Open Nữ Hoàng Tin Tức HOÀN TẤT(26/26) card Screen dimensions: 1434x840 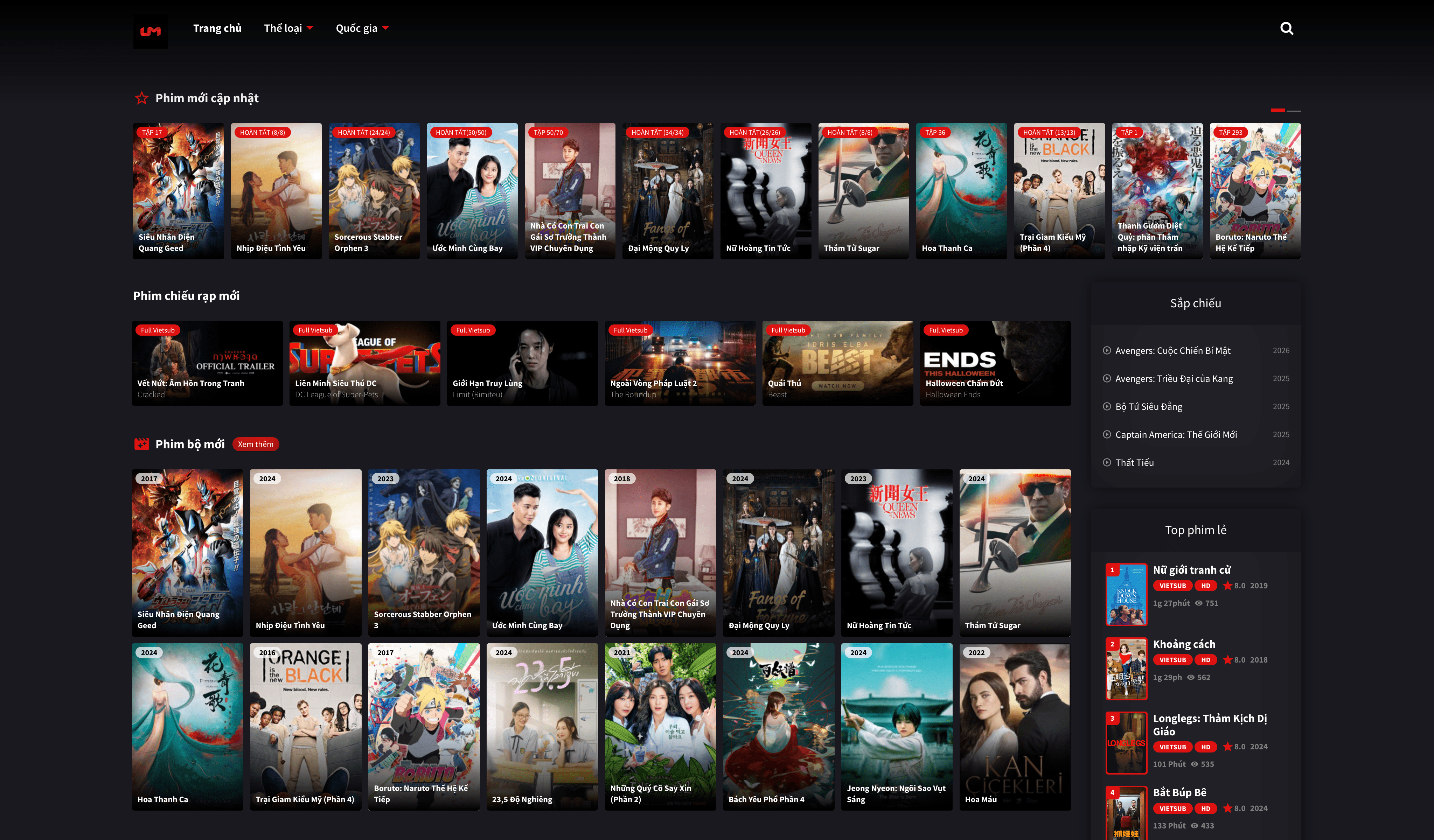tap(765, 191)
